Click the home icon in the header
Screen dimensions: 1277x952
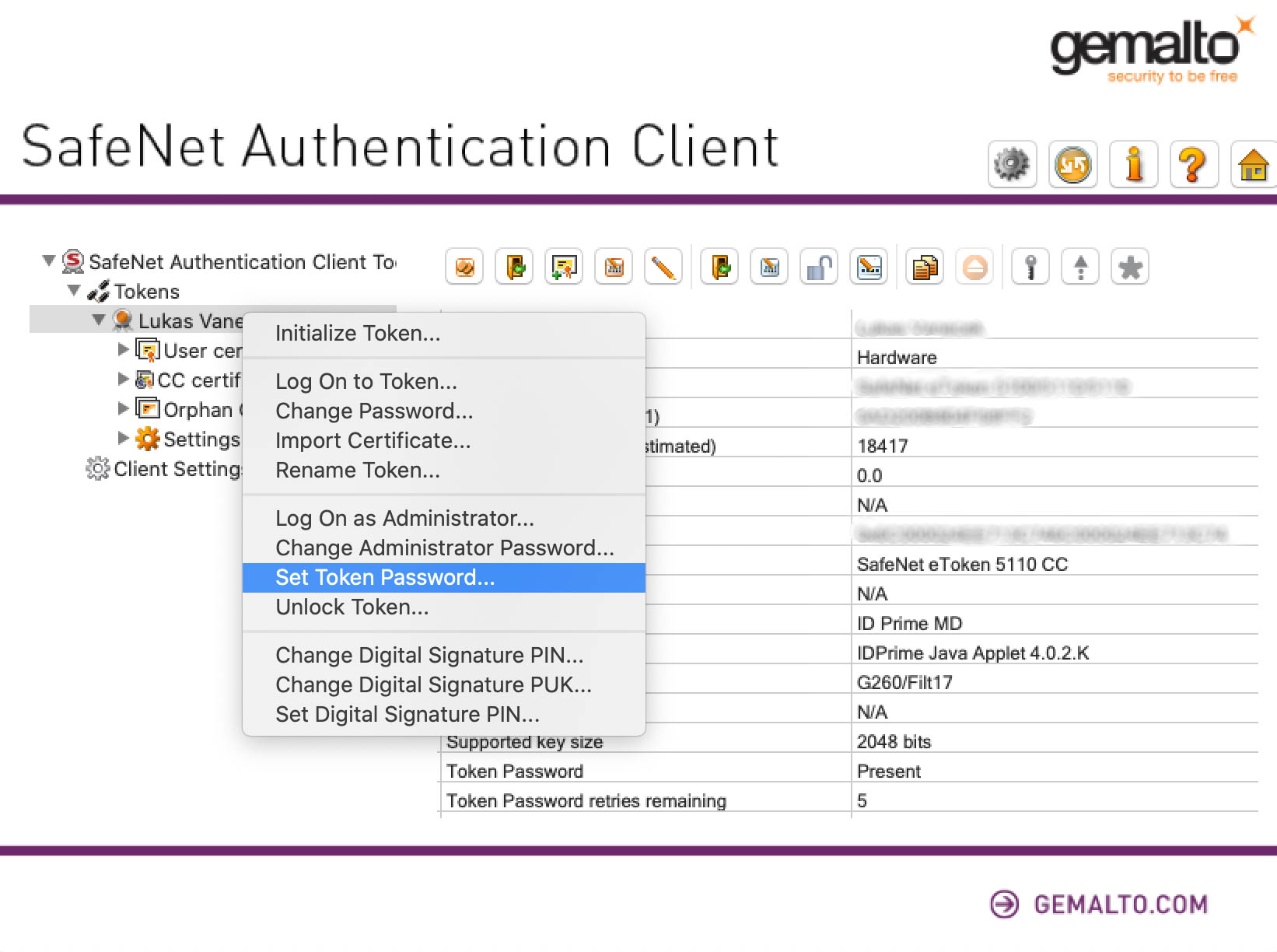click(x=1253, y=164)
